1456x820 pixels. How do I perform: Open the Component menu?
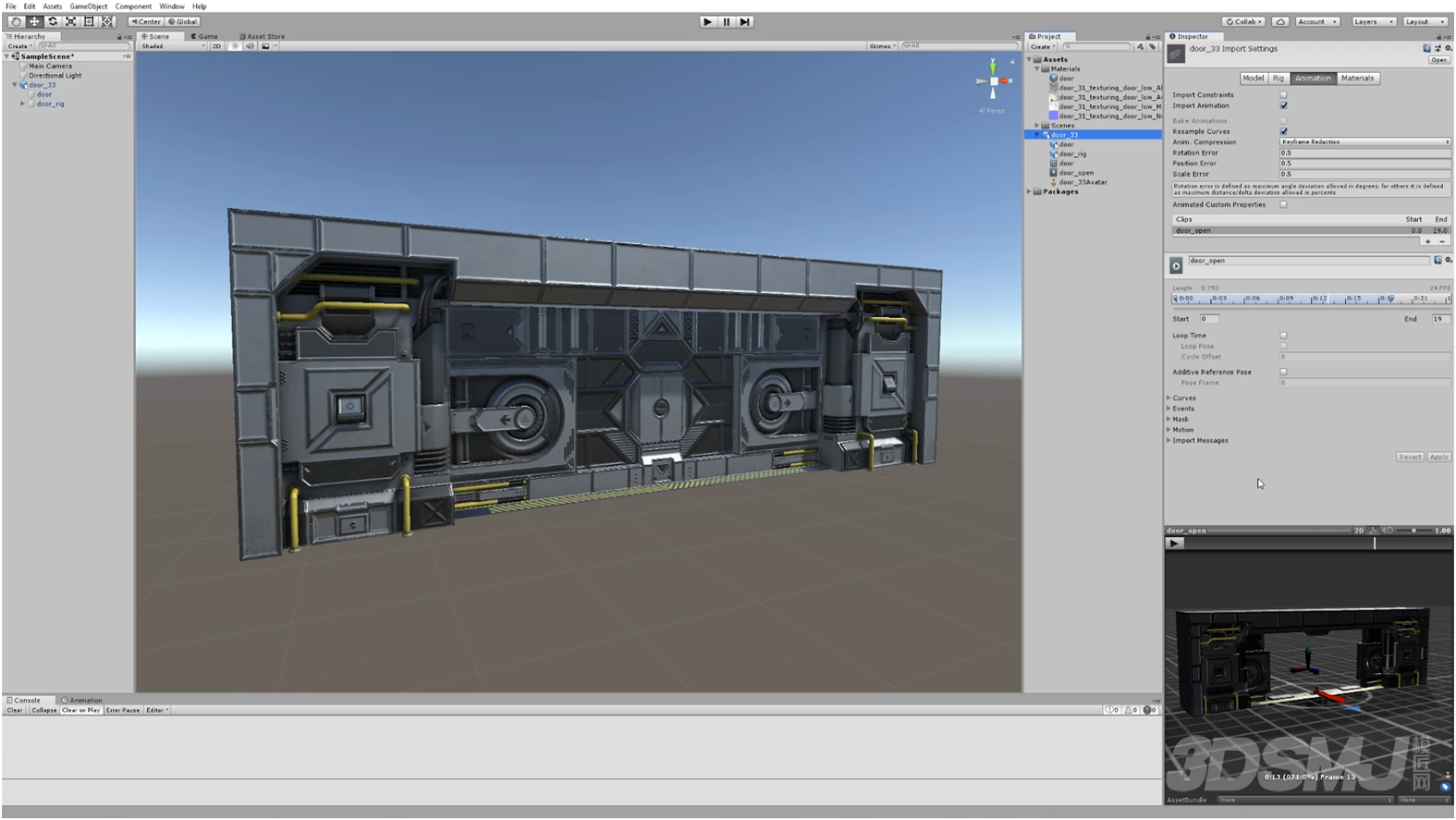pos(133,6)
